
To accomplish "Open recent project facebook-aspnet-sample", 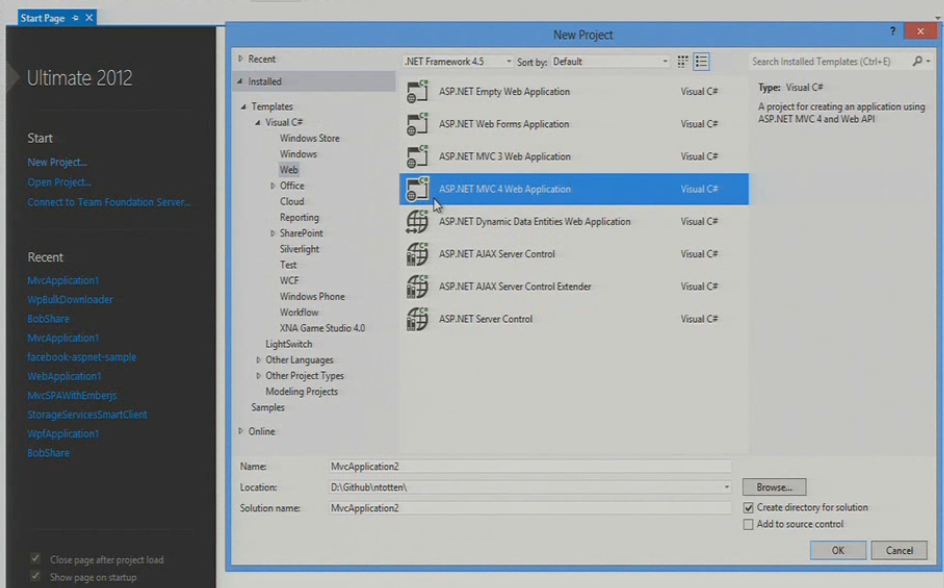I will (x=82, y=357).
